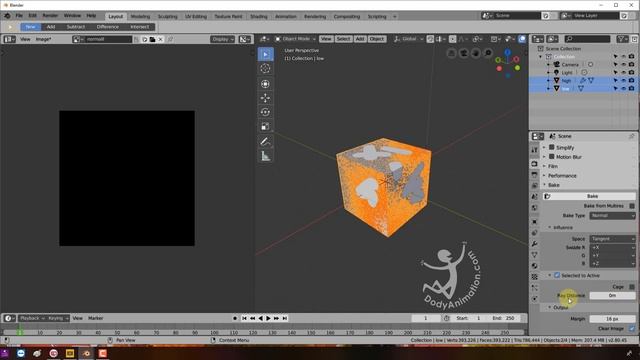Choose the Annotate pencil tool
The height and width of the screenshot is (360, 640).
[265, 142]
